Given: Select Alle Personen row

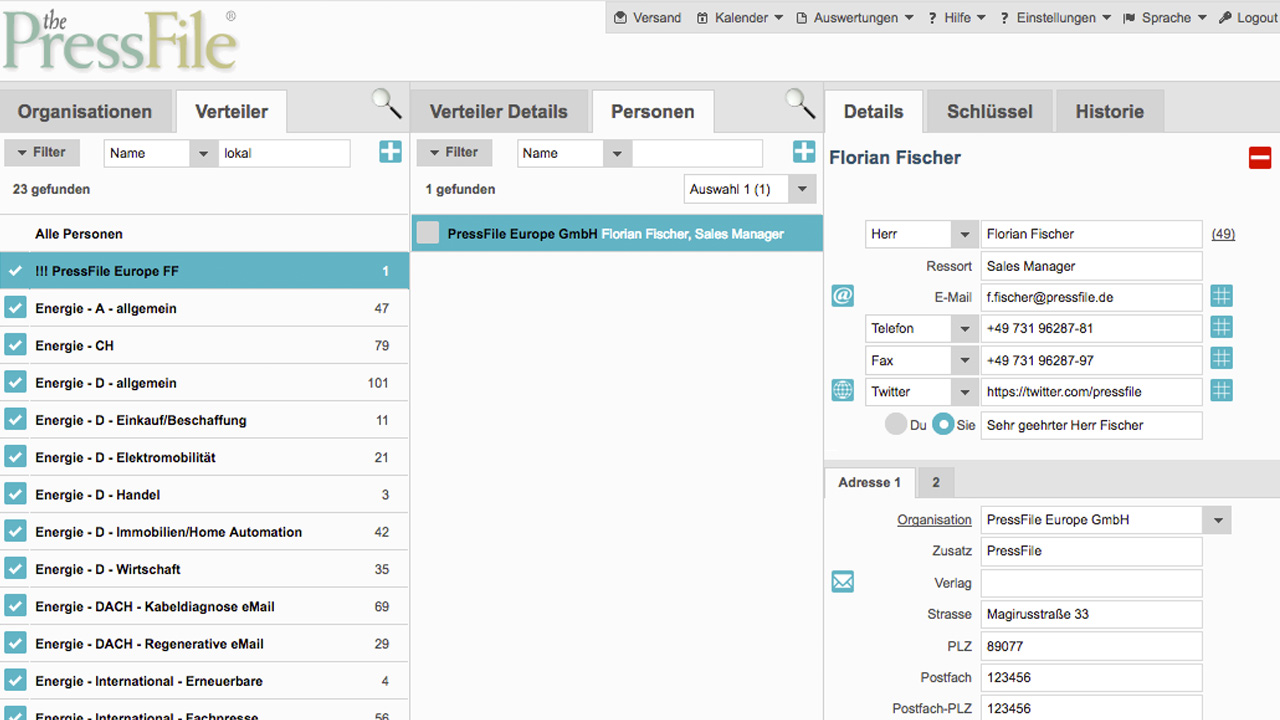Looking at the screenshot, I should 204,234.
